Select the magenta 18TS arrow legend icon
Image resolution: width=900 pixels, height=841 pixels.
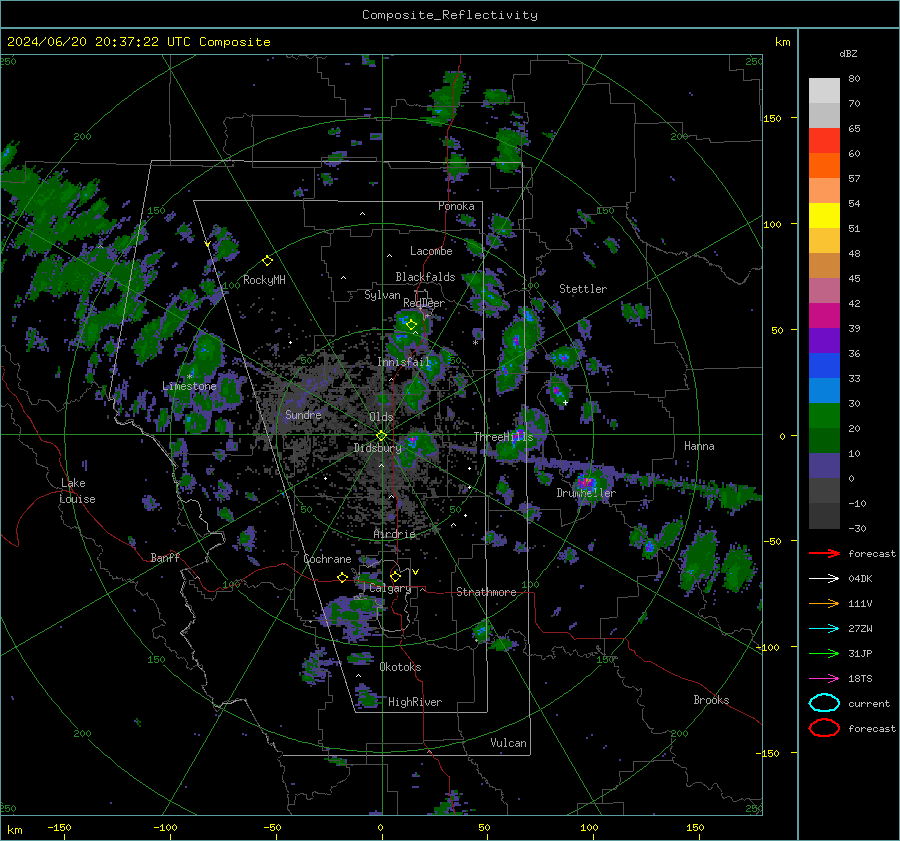click(824, 678)
